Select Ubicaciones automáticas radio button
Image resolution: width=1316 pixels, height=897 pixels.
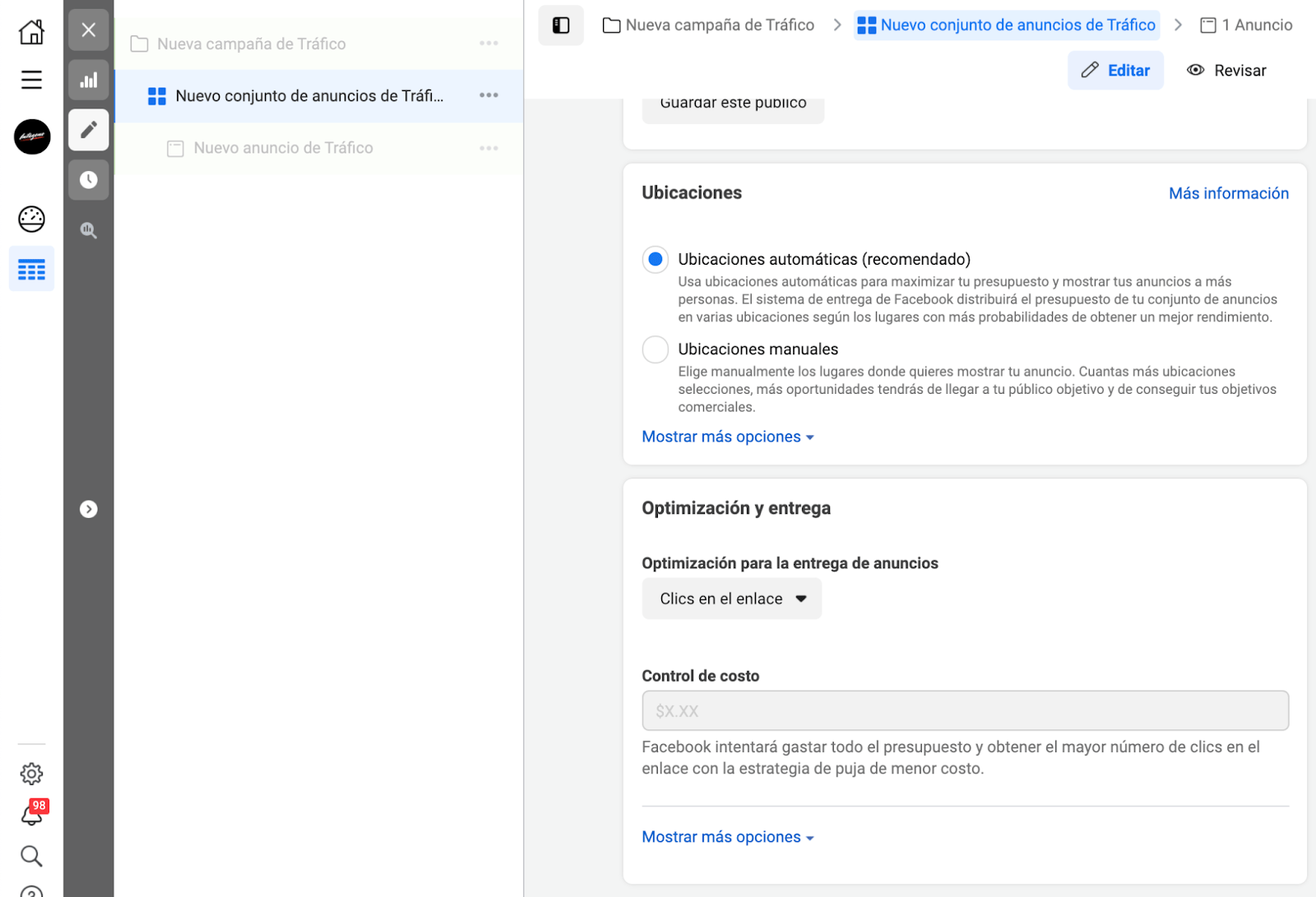pyautogui.click(x=655, y=260)
